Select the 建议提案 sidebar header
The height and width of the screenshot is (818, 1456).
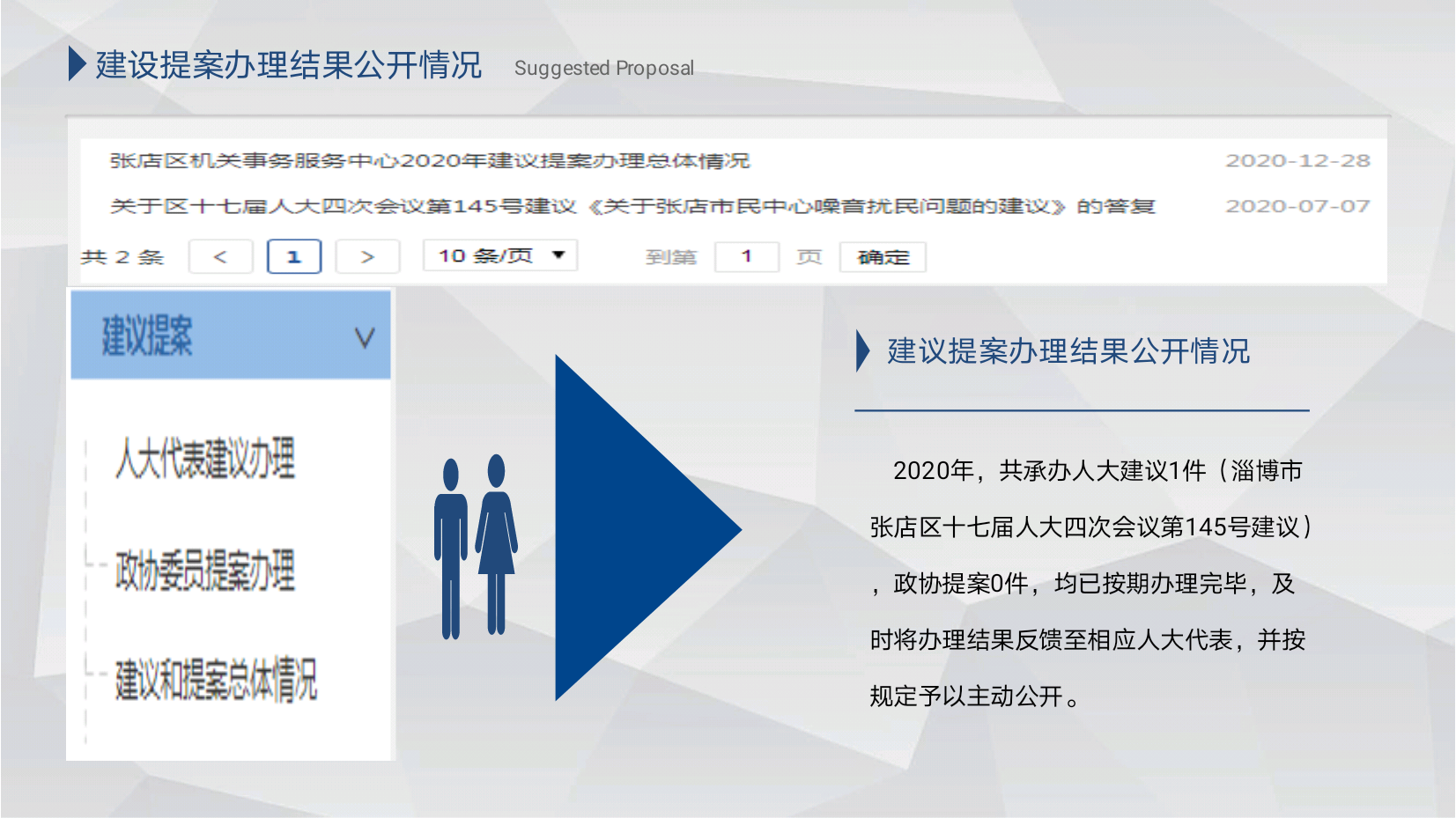pos(147,335)
